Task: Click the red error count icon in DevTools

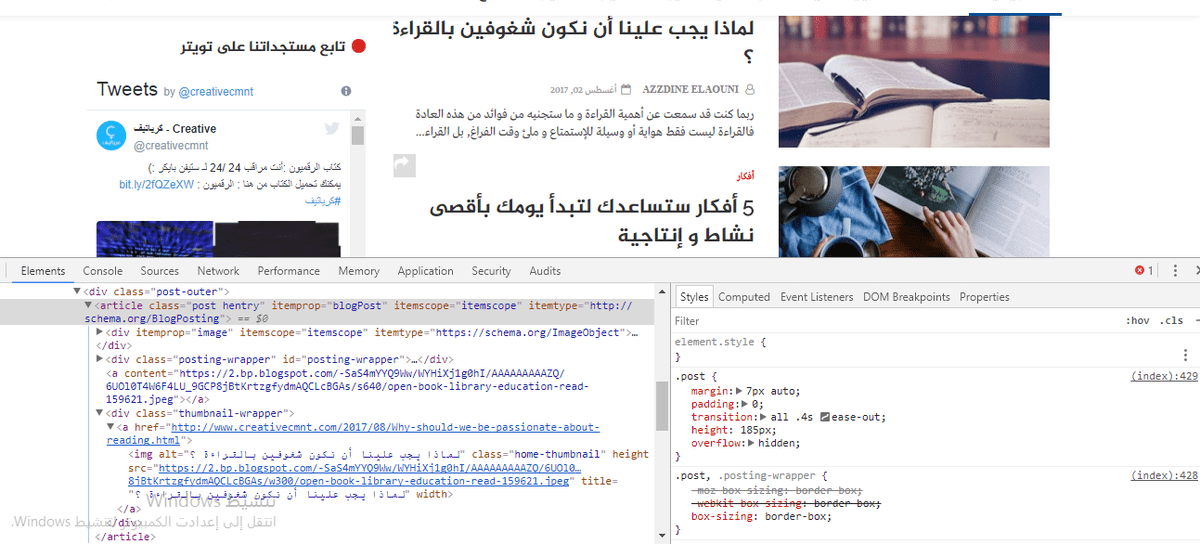Action: coord(1139,271)
